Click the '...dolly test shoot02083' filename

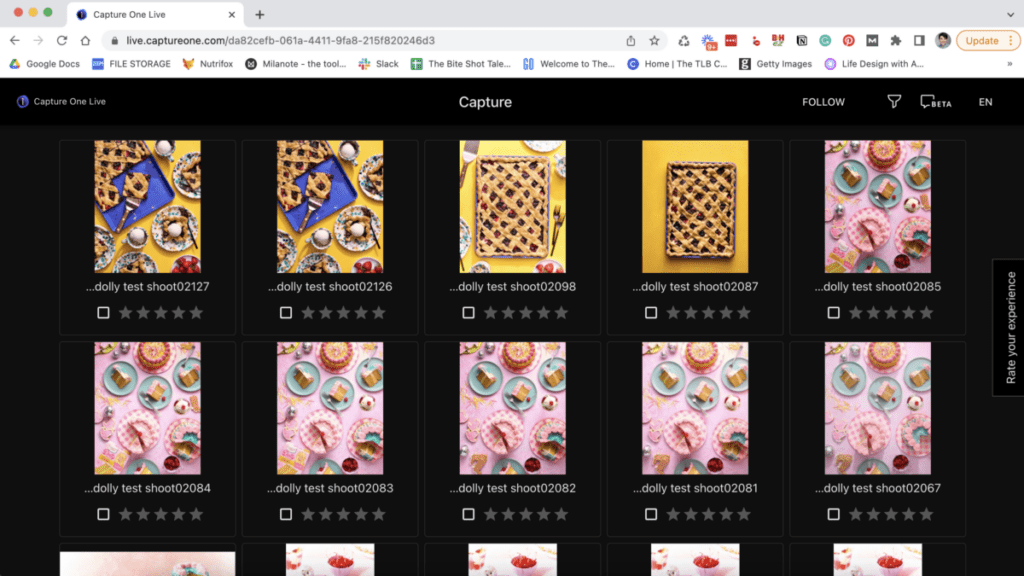[330, 488]
